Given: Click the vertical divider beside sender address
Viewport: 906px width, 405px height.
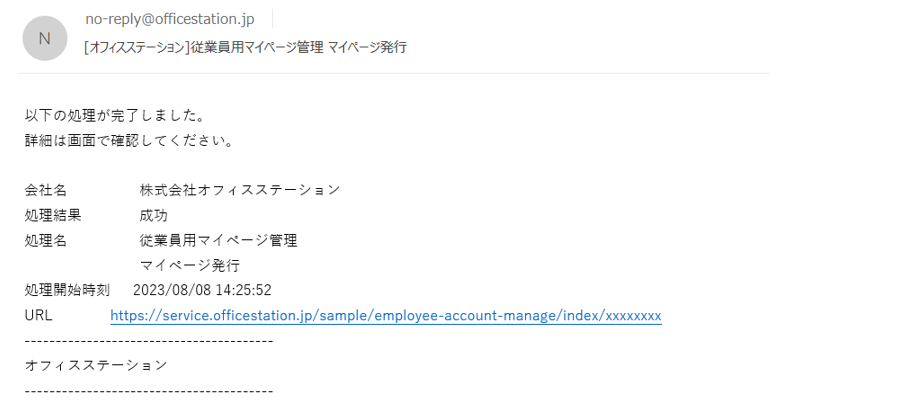Looking at the screenshot, I should 272,19.
